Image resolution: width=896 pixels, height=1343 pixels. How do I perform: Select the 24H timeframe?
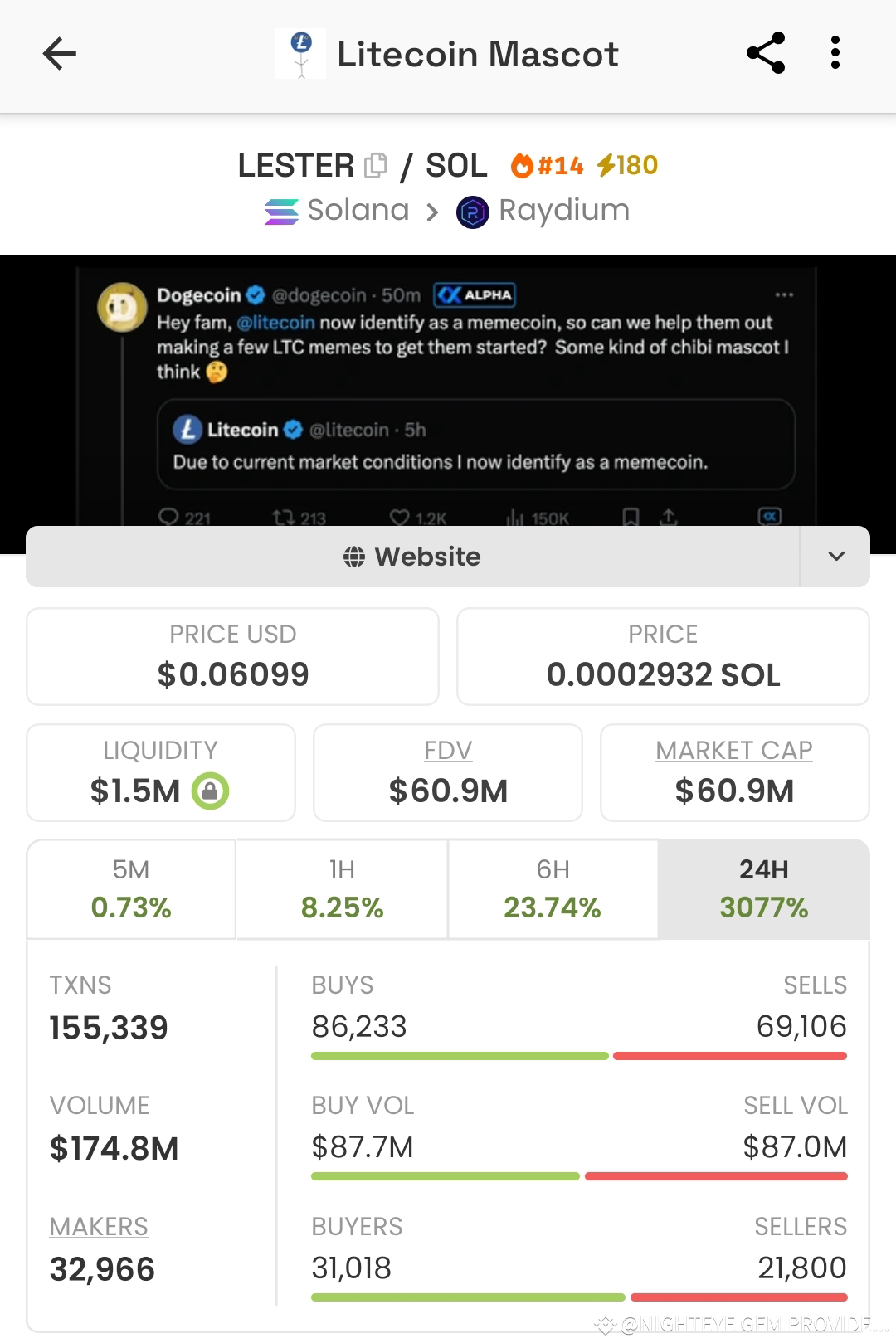[762, 888]
